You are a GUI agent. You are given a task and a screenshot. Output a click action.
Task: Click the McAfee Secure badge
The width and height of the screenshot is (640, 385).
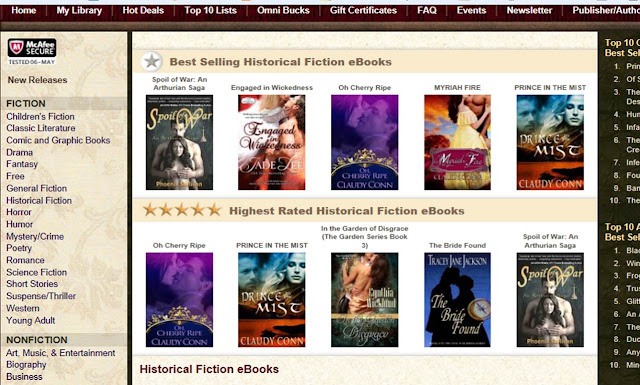click(32, 51)
